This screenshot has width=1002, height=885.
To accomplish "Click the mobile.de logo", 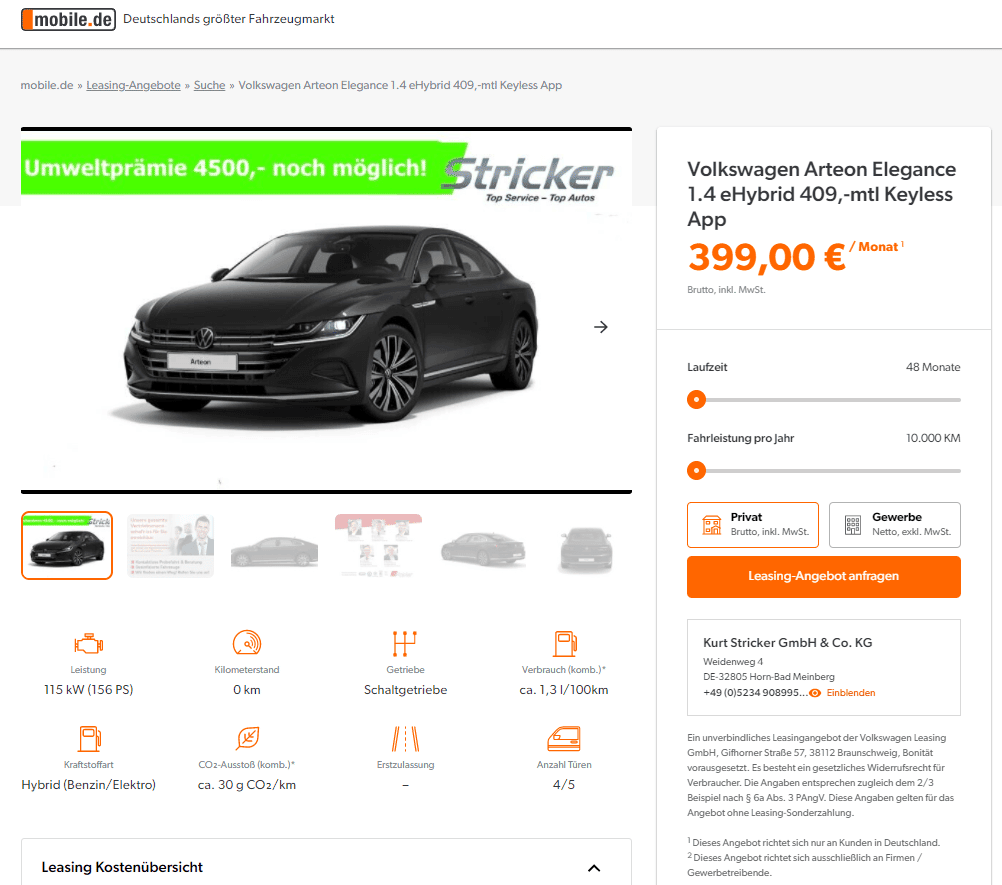I will (68, 19).
